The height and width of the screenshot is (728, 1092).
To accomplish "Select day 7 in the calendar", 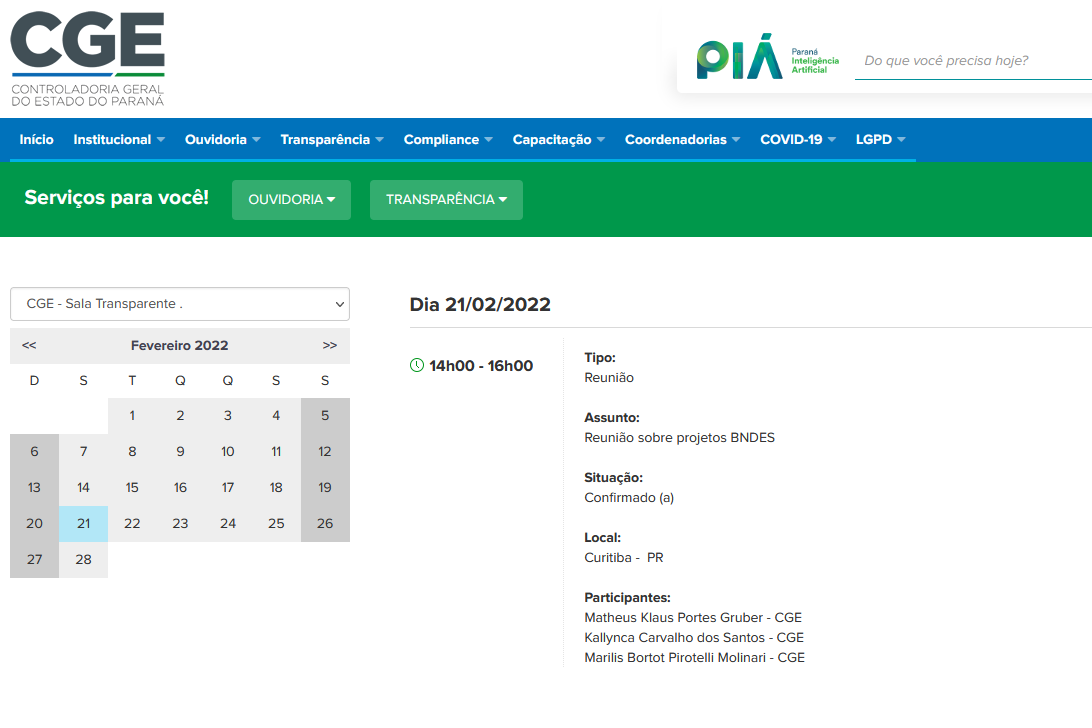I will 84,452.
